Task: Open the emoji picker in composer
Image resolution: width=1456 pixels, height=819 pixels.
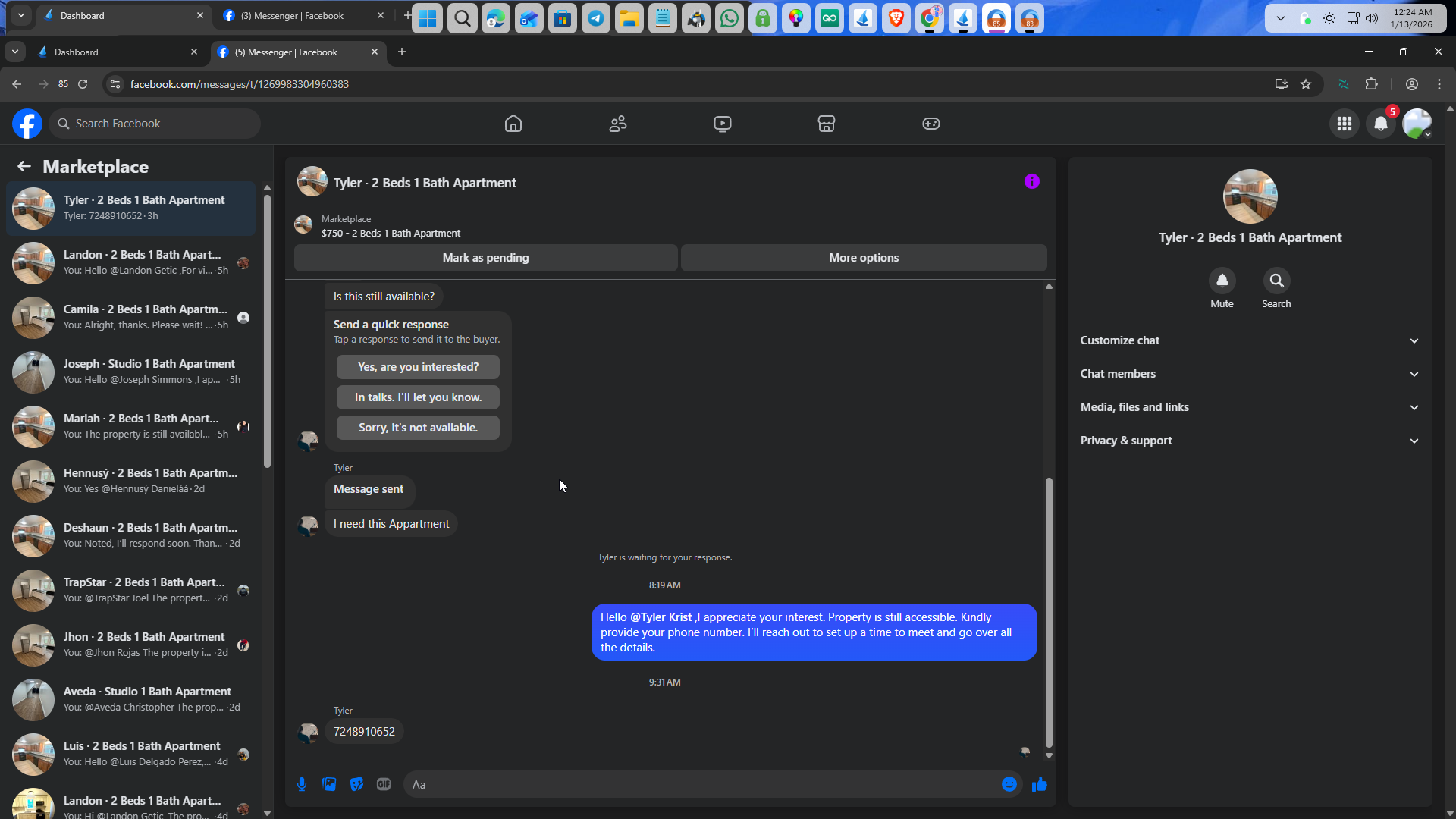Action: (x=1009, y=784)
